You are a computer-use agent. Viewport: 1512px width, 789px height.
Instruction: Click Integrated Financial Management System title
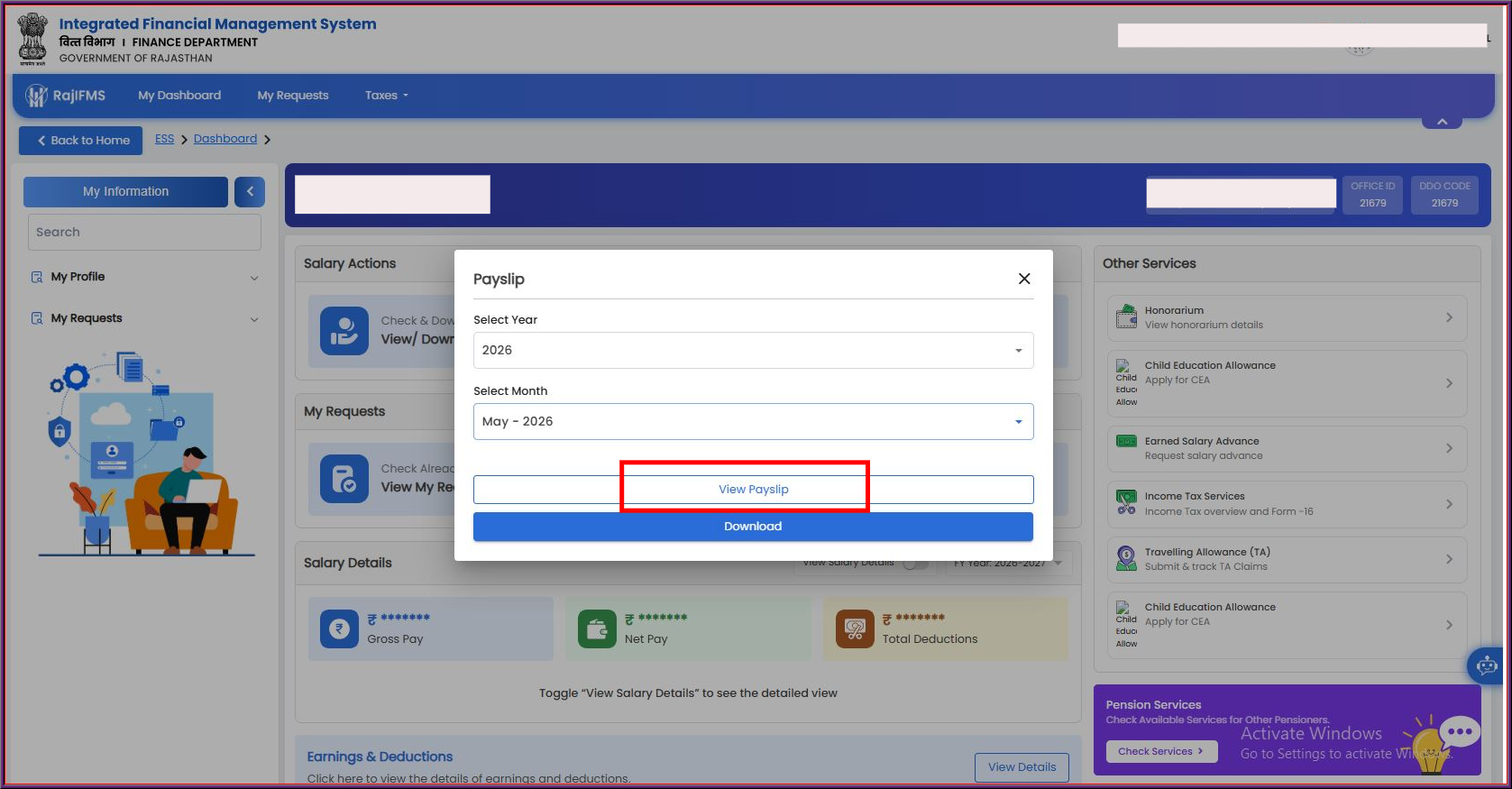217,24
